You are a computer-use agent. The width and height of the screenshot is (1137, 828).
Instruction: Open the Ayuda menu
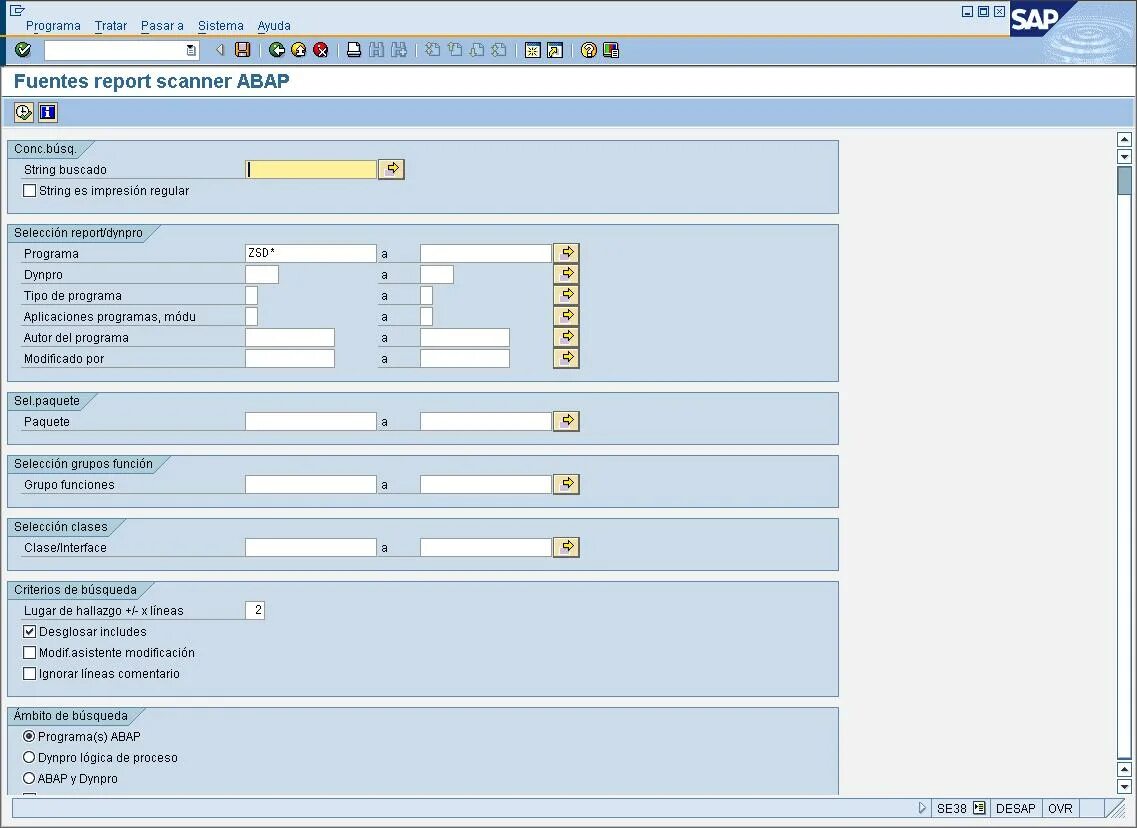[273, 25]
